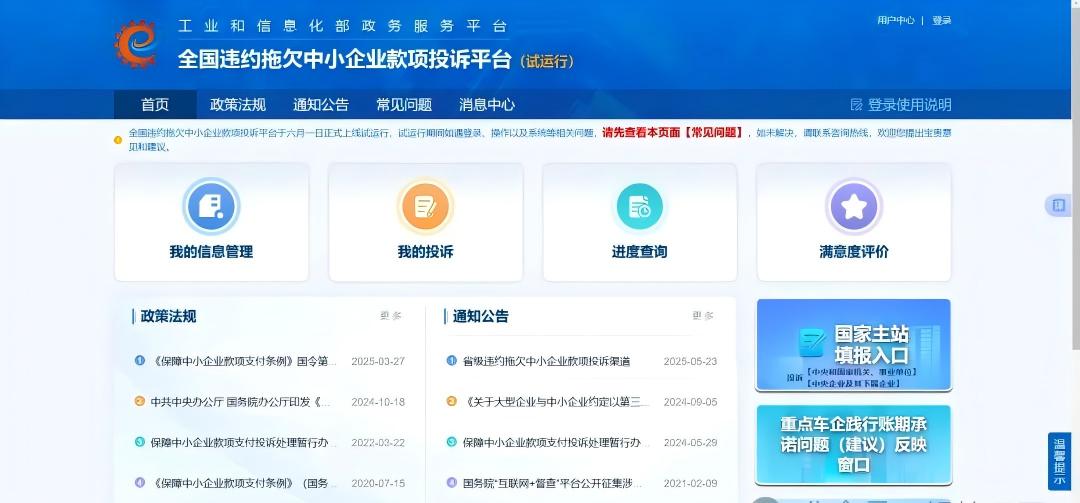
Task: Open 我的投诉 orange edit icon
Action: (x=425, y=207)
